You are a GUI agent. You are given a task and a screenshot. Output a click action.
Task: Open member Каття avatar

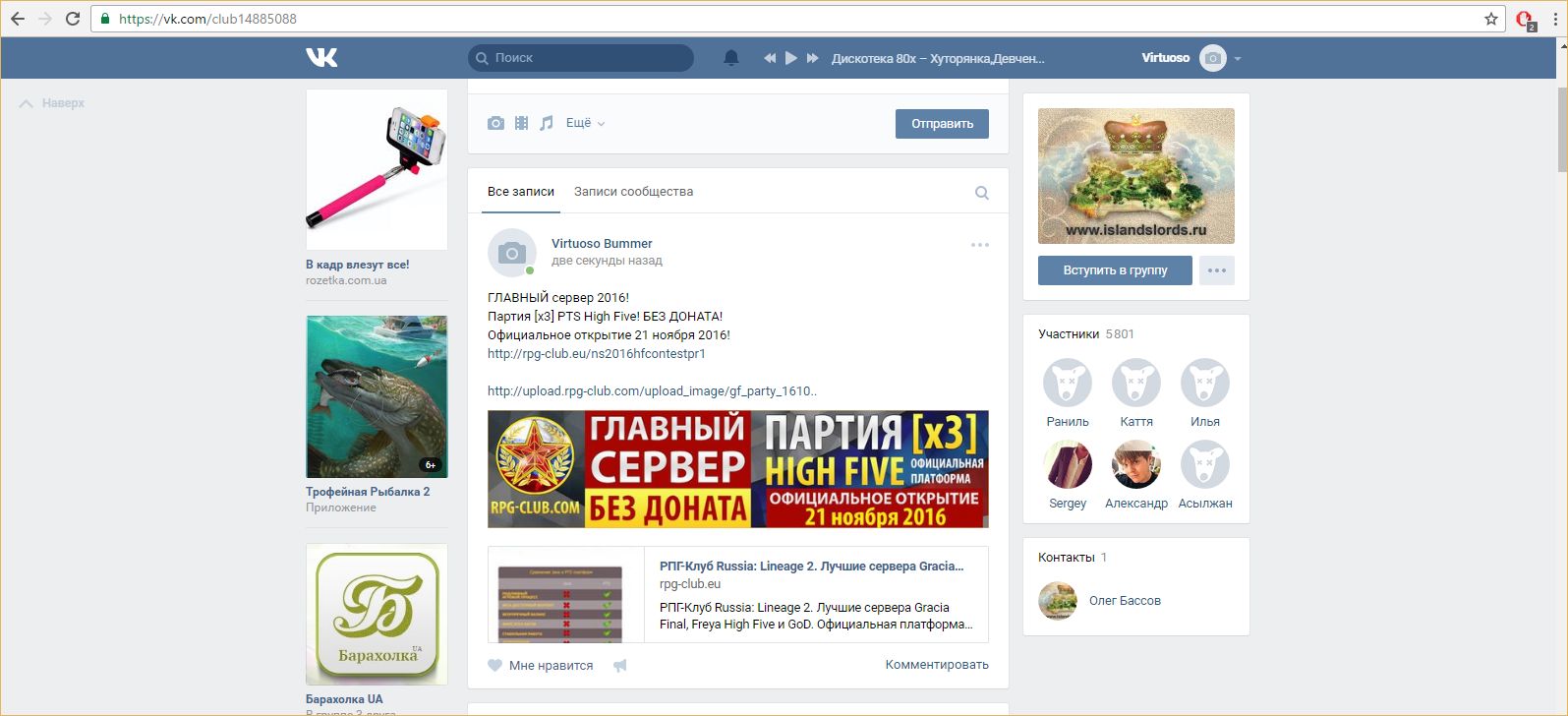[1136, 383]
